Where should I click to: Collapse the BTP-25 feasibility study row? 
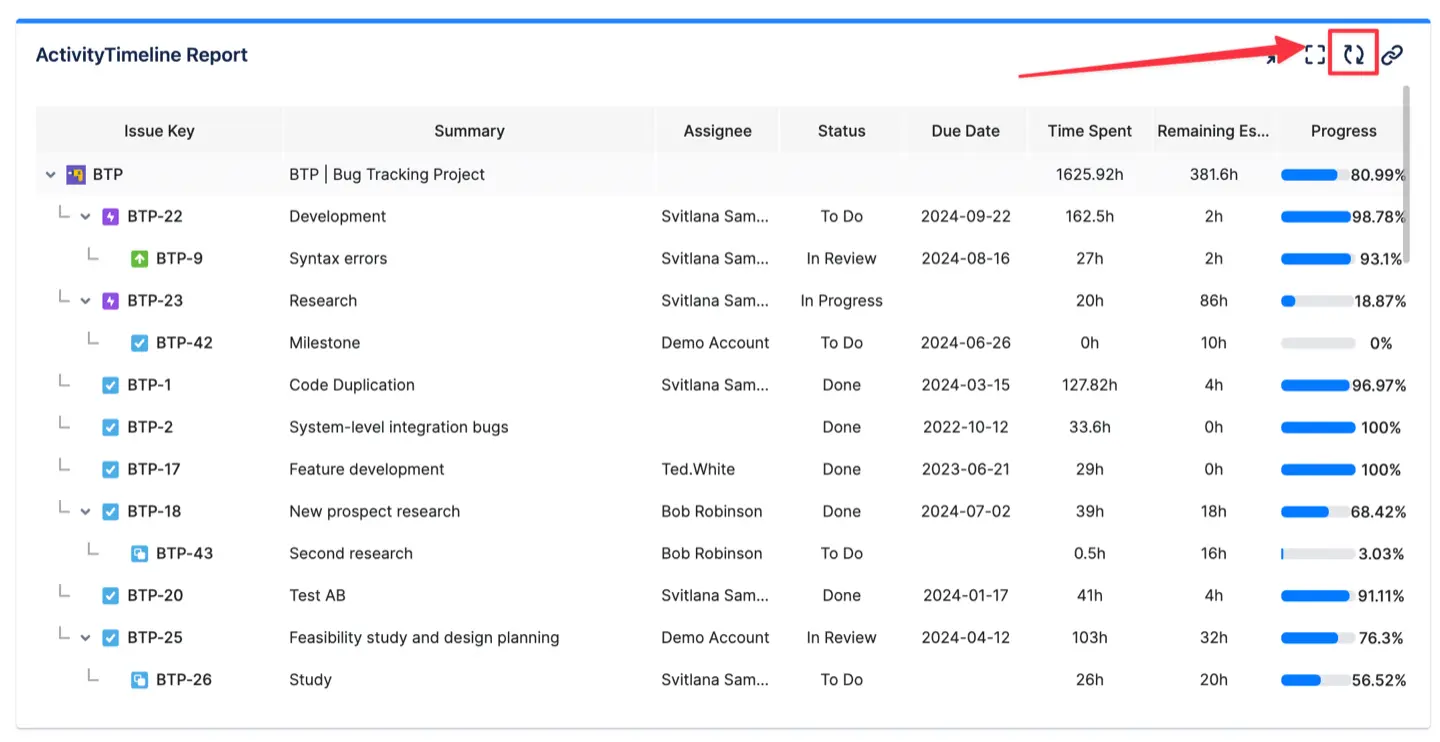86,638
